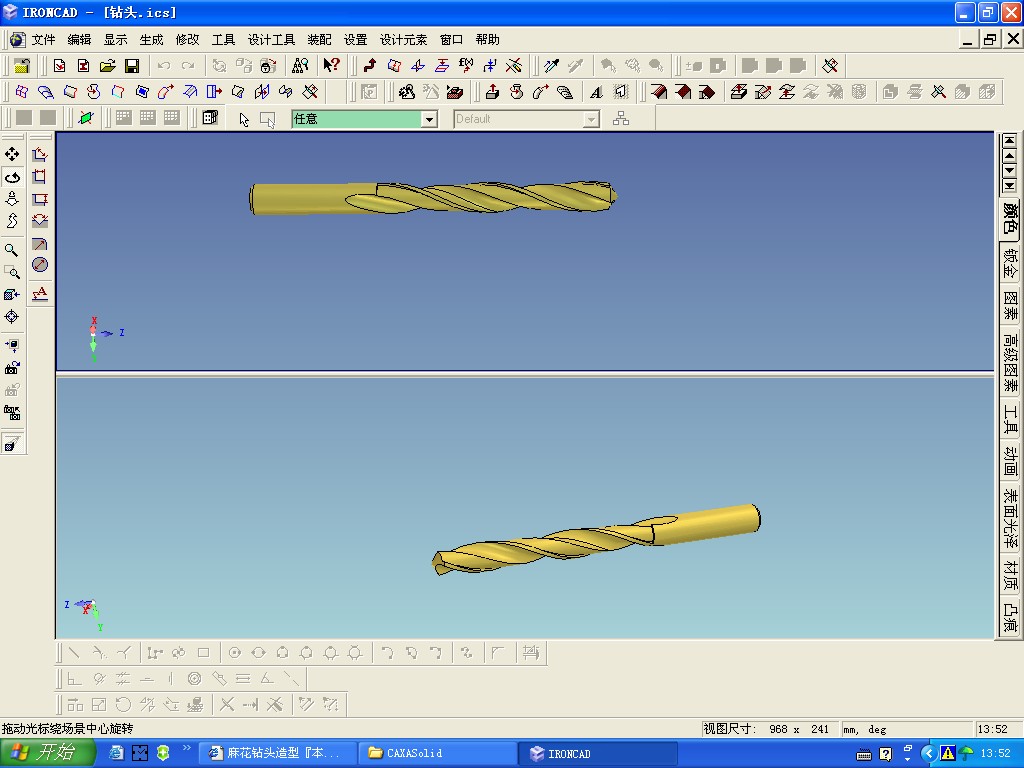Click the eyedropper apply tool
This screenshot has width=1024, height=768.
[x=552, y=65]
